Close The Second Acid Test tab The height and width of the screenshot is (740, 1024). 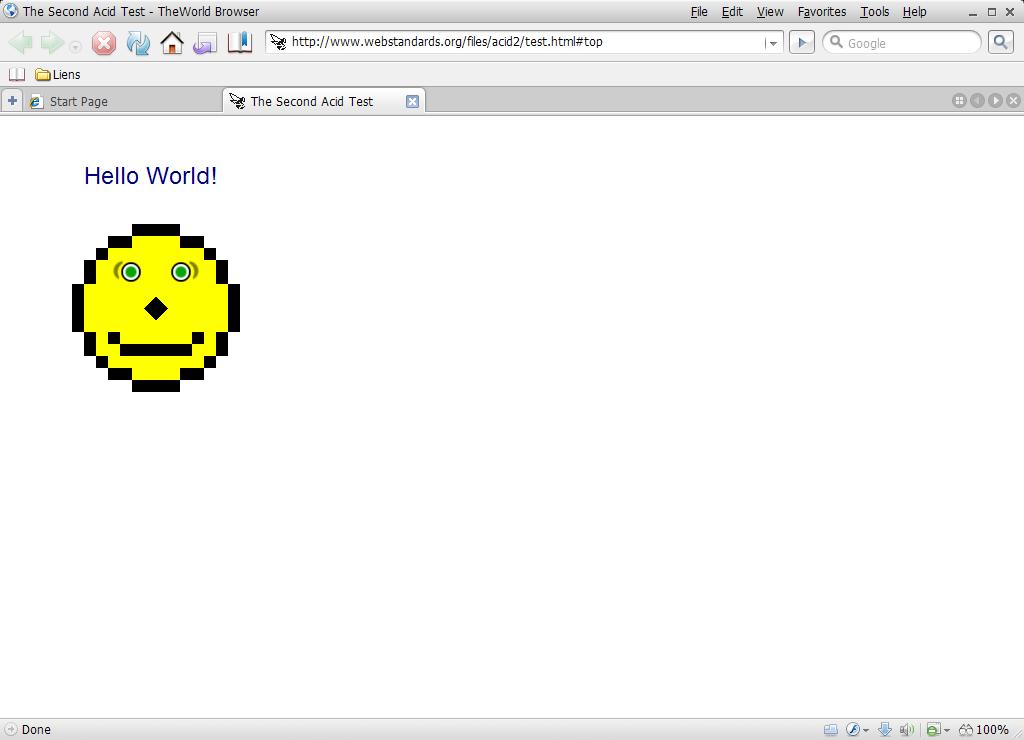coord(412,101)
